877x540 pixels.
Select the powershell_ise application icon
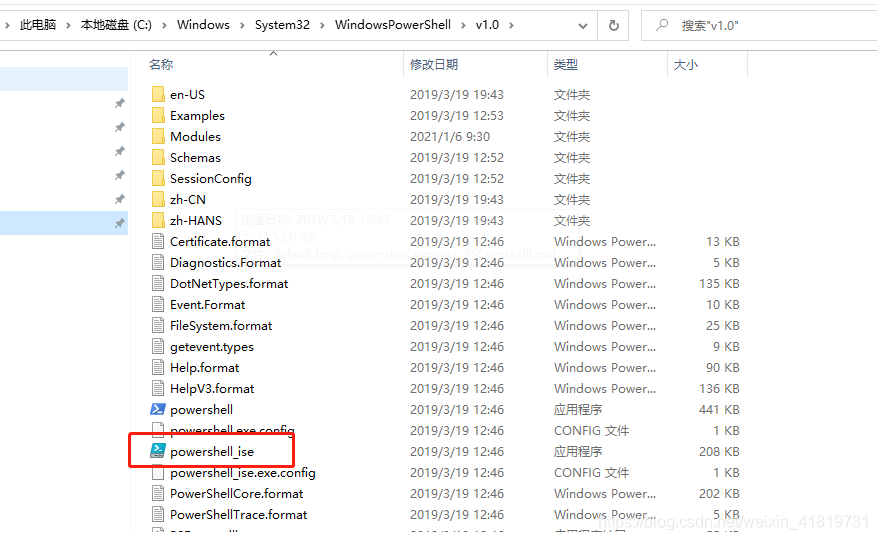[x=158, y=451]
